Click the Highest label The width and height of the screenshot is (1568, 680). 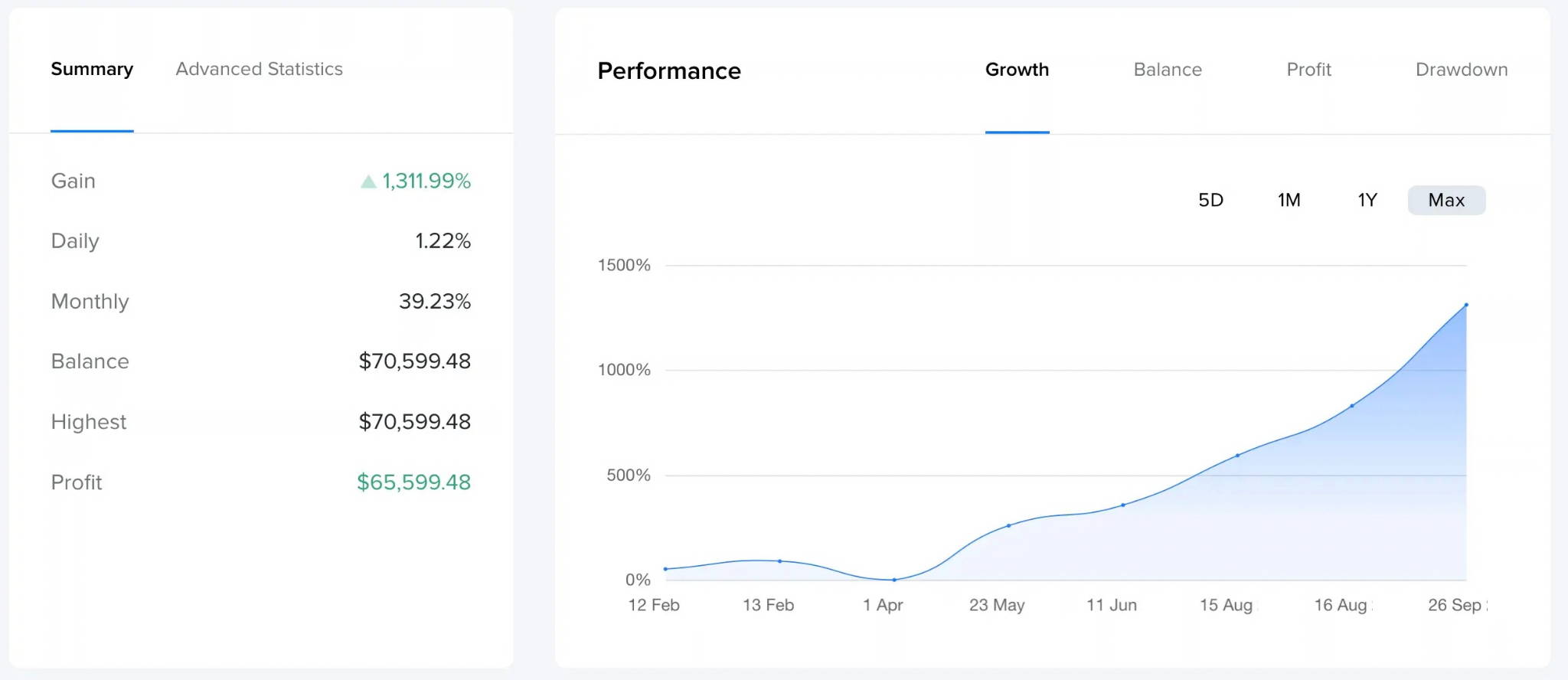(x=89, y=422)
